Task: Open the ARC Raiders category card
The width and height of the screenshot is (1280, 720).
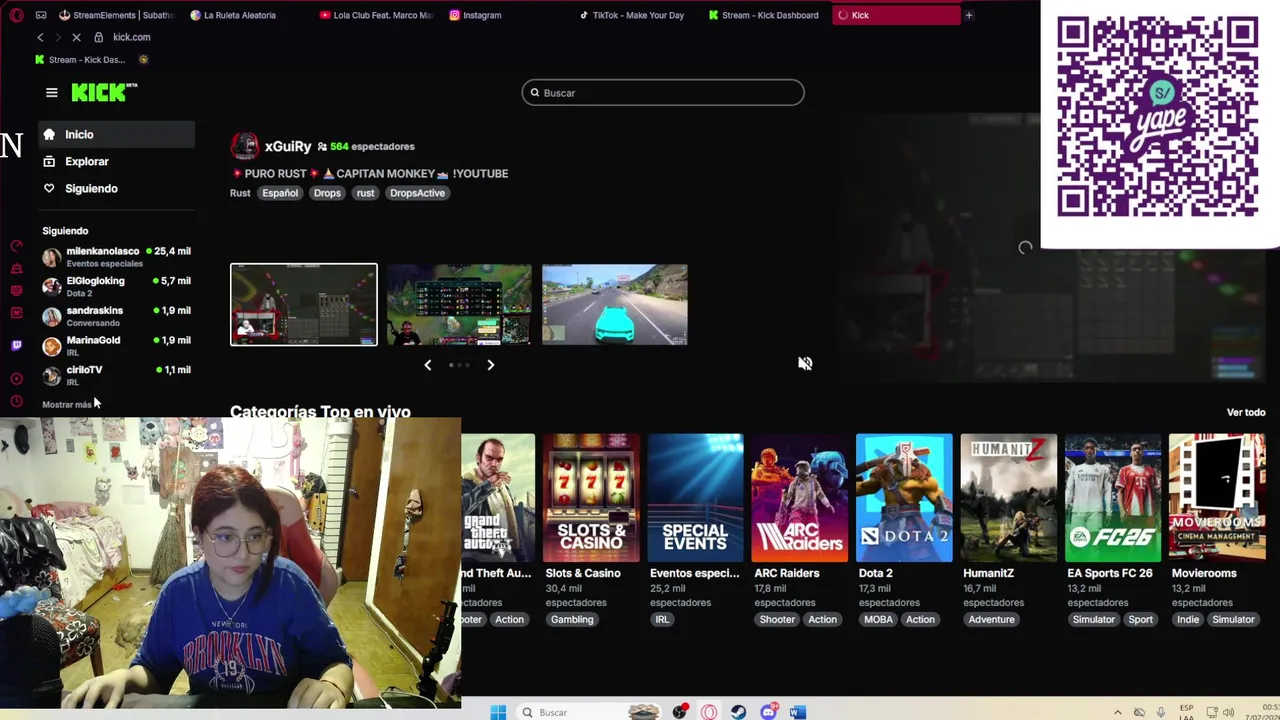Action: (x=800, y=498)
